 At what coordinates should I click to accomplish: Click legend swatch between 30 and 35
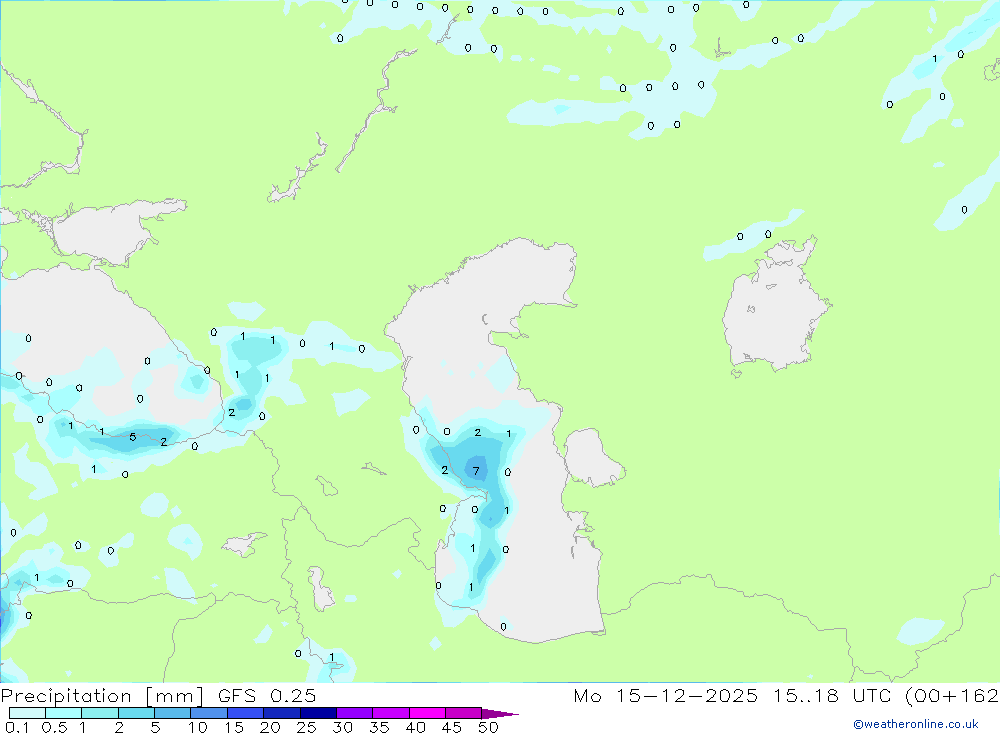[355, 713]
